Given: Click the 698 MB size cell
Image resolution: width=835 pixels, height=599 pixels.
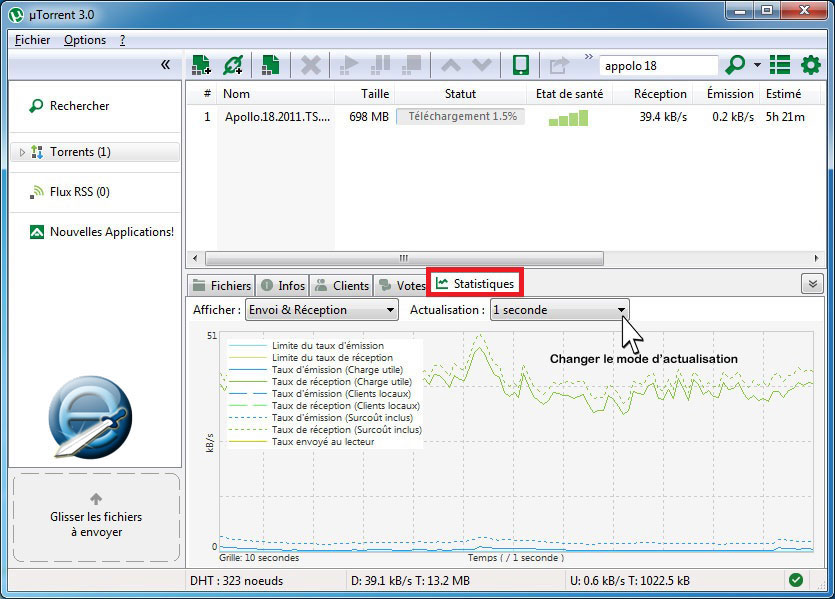Looking at the screenshot, I should coord(369,117).
